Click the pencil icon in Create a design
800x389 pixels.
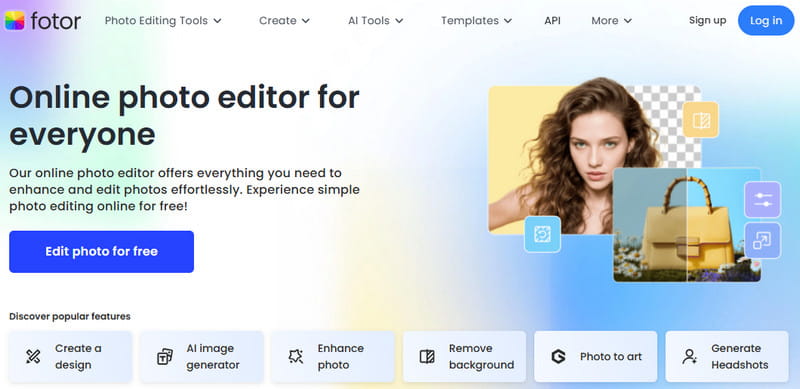(x=33, y=356)
